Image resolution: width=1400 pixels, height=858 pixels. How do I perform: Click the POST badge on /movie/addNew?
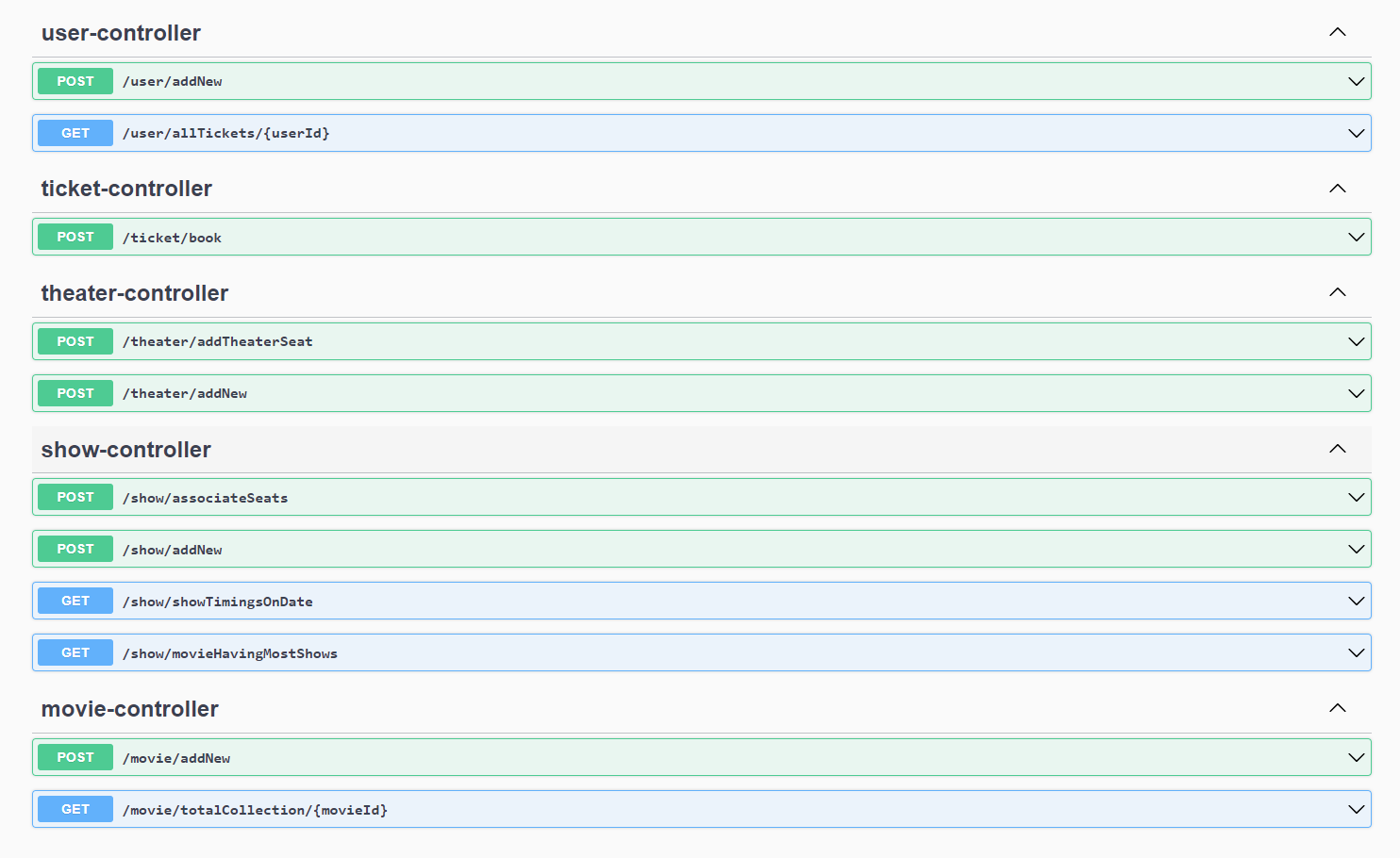pos(75,757)
